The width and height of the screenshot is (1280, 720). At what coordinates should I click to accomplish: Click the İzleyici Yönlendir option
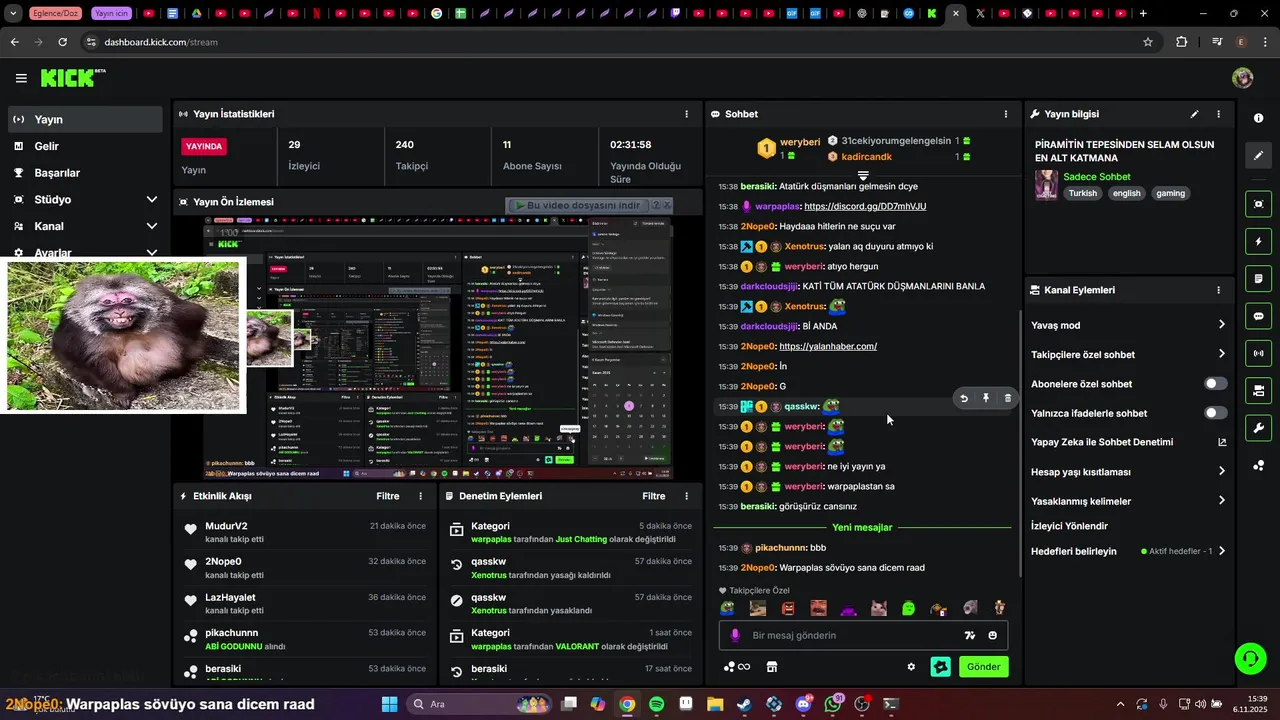[x=1069, y=526]
